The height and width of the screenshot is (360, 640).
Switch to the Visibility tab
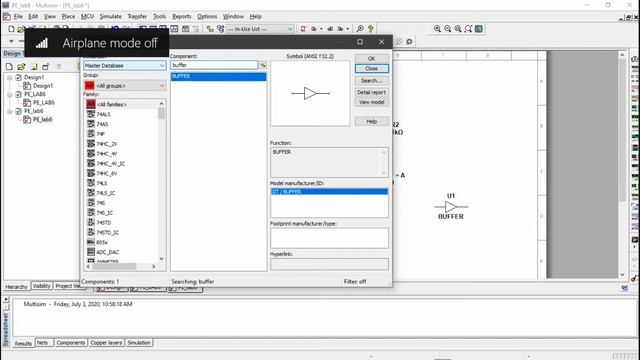pos(42,286)
